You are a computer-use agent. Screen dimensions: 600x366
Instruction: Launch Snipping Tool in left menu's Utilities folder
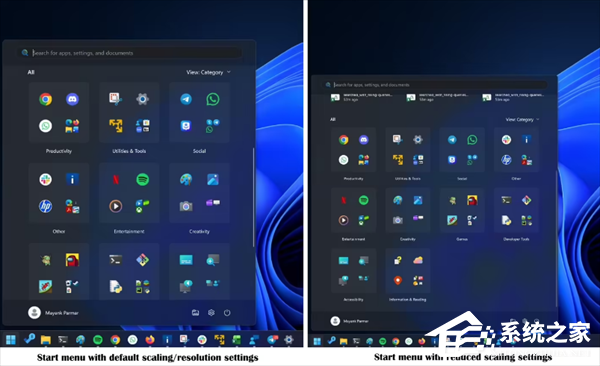click(x=116, y=99)
